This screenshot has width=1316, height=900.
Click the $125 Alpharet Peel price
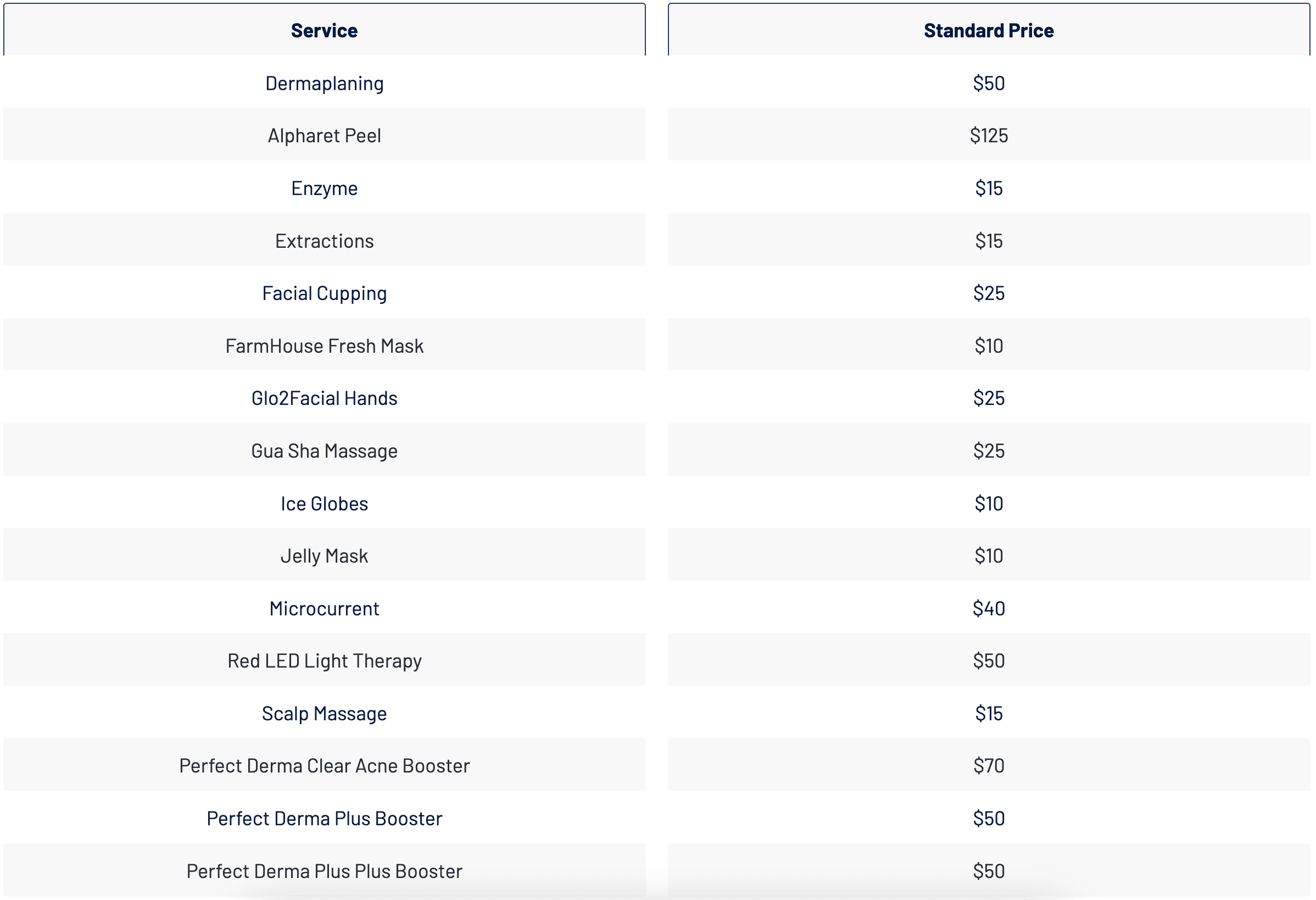point(988,136)
